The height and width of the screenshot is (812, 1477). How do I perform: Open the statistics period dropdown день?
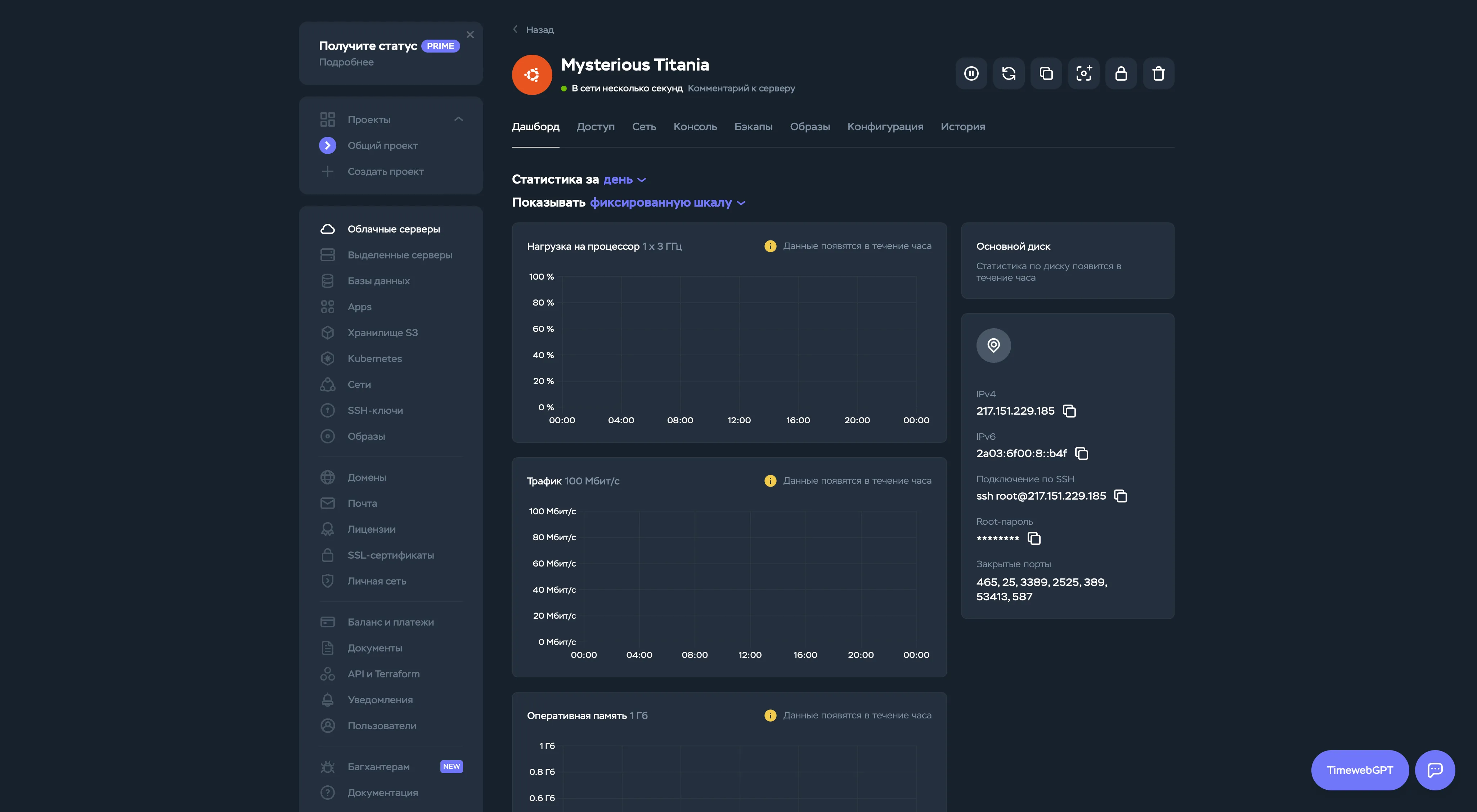[x=624, y=179]
